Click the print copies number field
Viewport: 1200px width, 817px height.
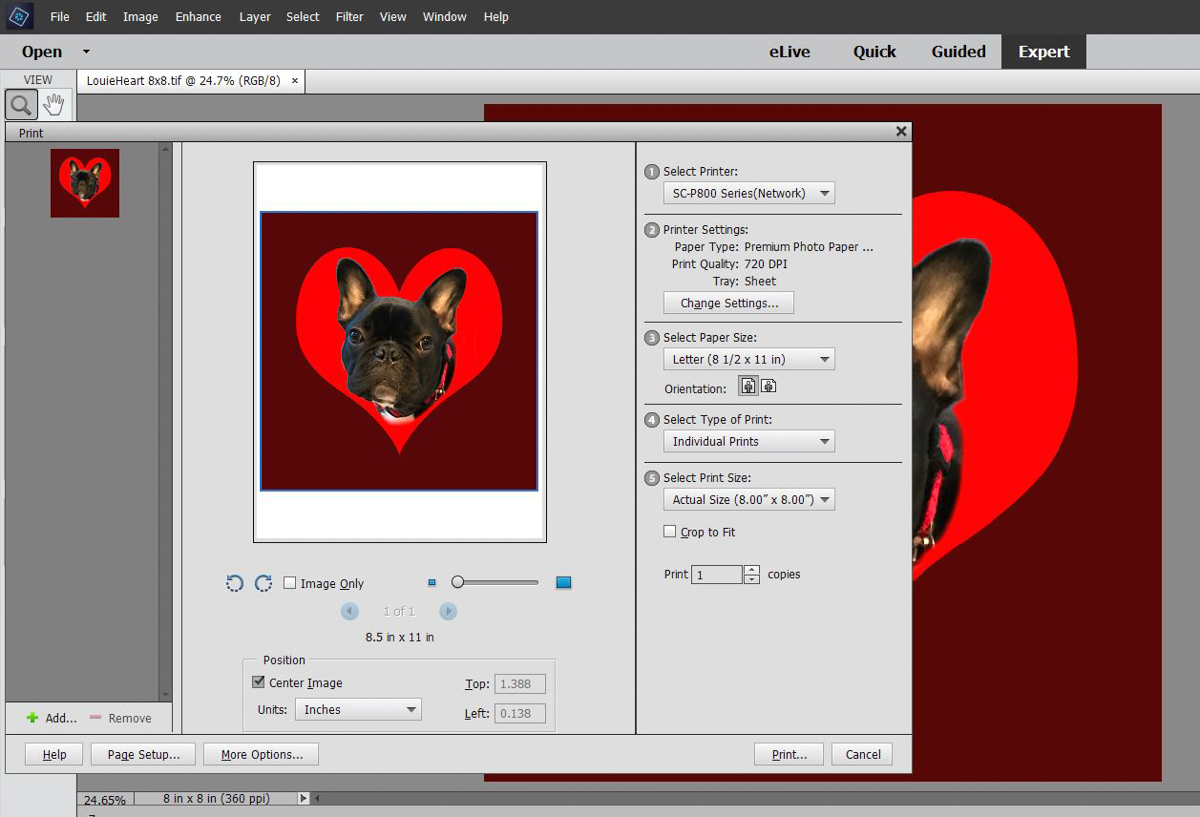pyautogui.click(x=717, y=574)
